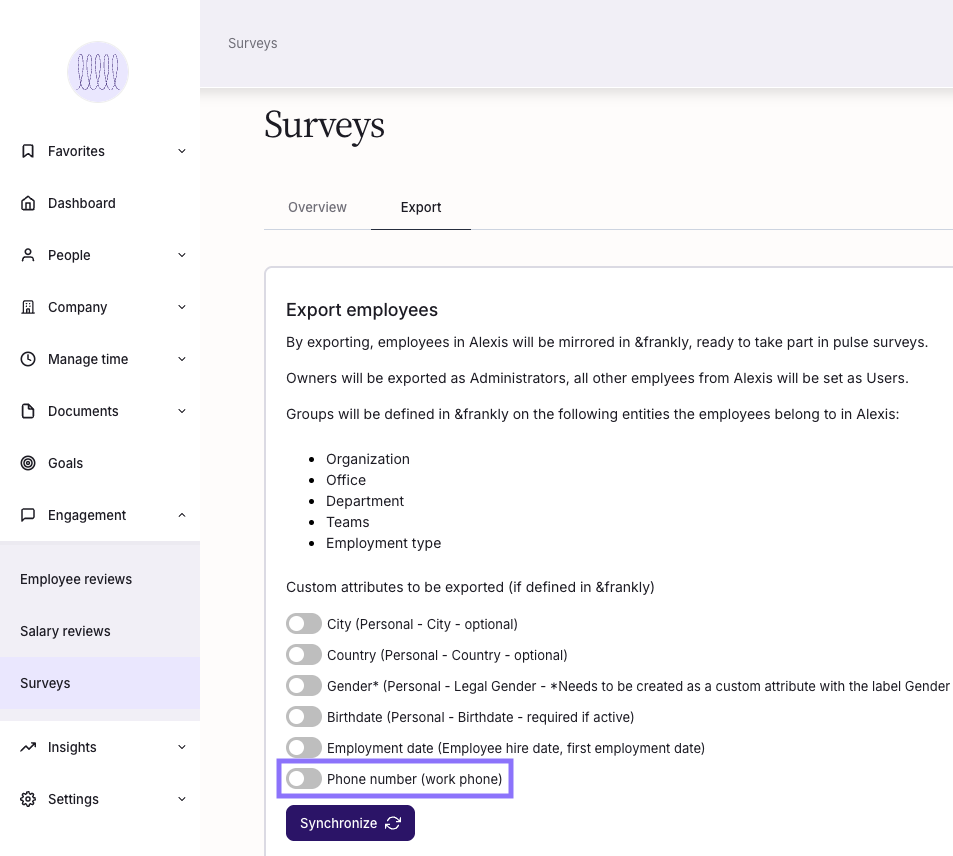Click the Synchronize button
Image resolution: width=953 pixels, height=856 pixels.
(x=351, y=823)
